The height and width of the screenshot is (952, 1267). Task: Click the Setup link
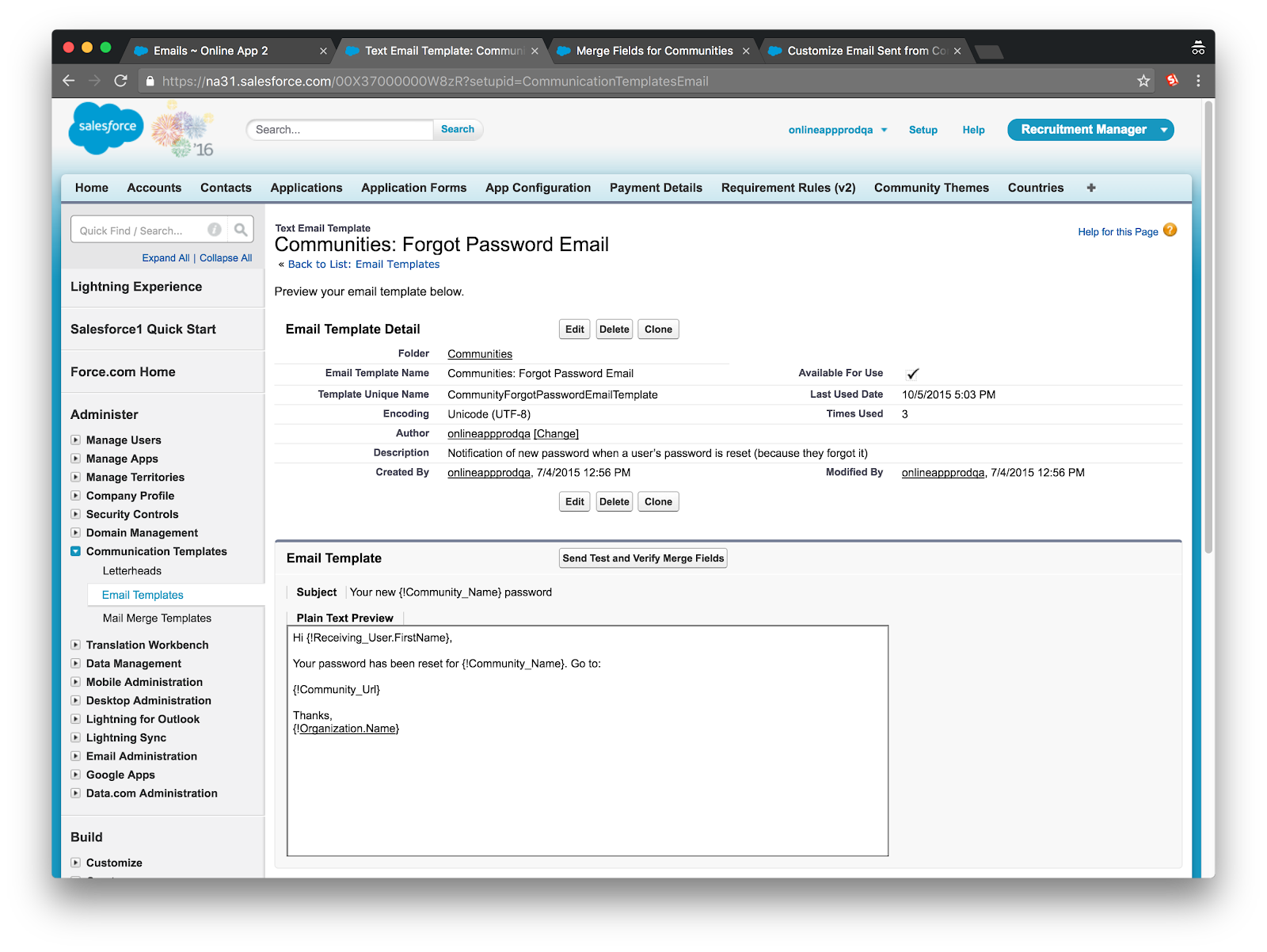(x=923, y=130)
